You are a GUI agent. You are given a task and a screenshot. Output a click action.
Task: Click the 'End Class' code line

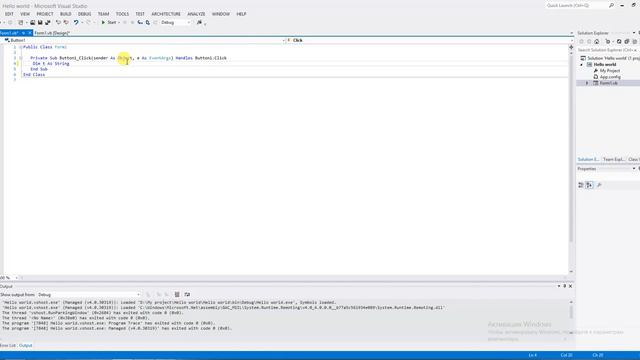coord(34,75)
